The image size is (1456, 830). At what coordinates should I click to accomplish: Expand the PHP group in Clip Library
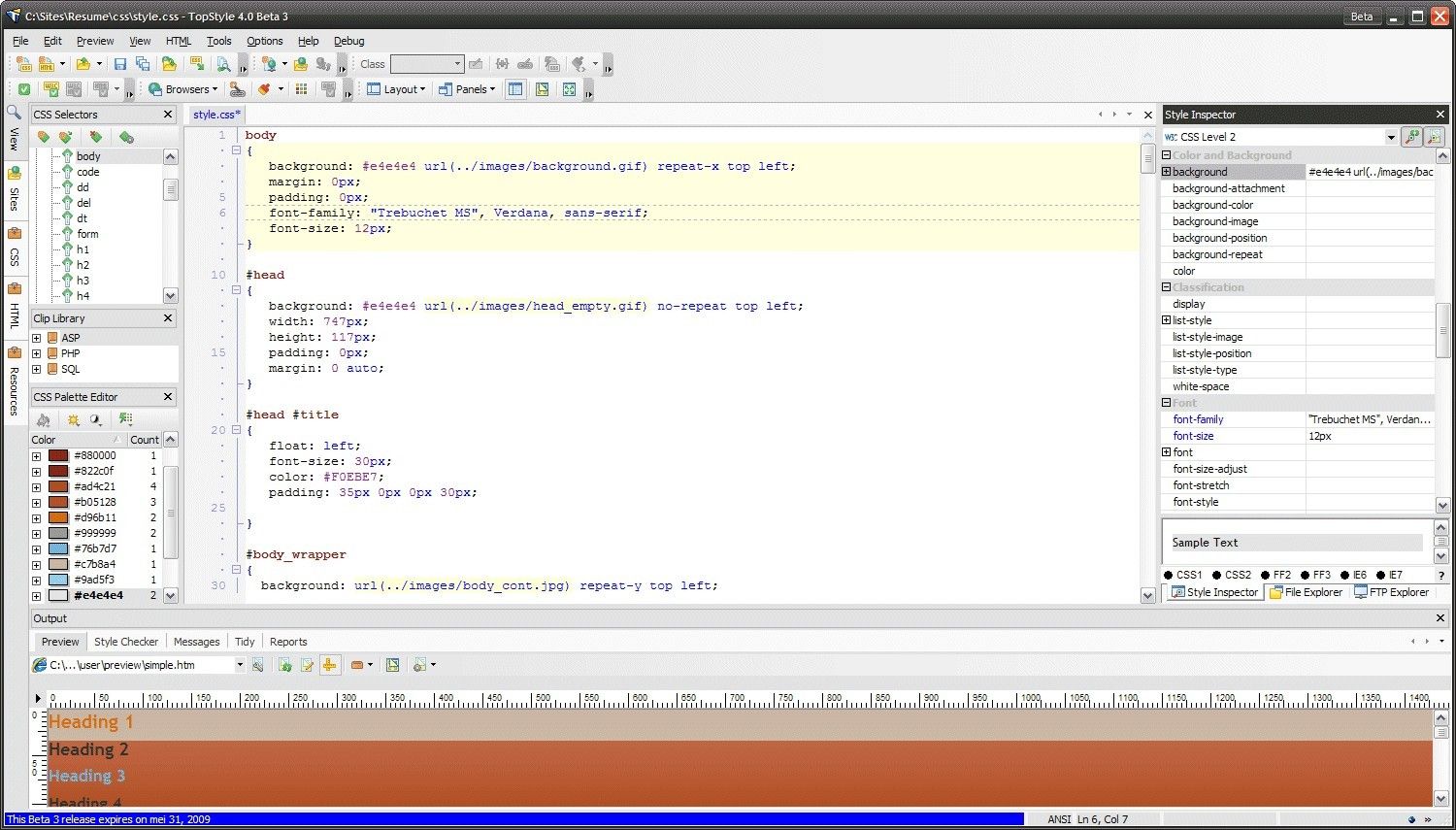[36, 353]
